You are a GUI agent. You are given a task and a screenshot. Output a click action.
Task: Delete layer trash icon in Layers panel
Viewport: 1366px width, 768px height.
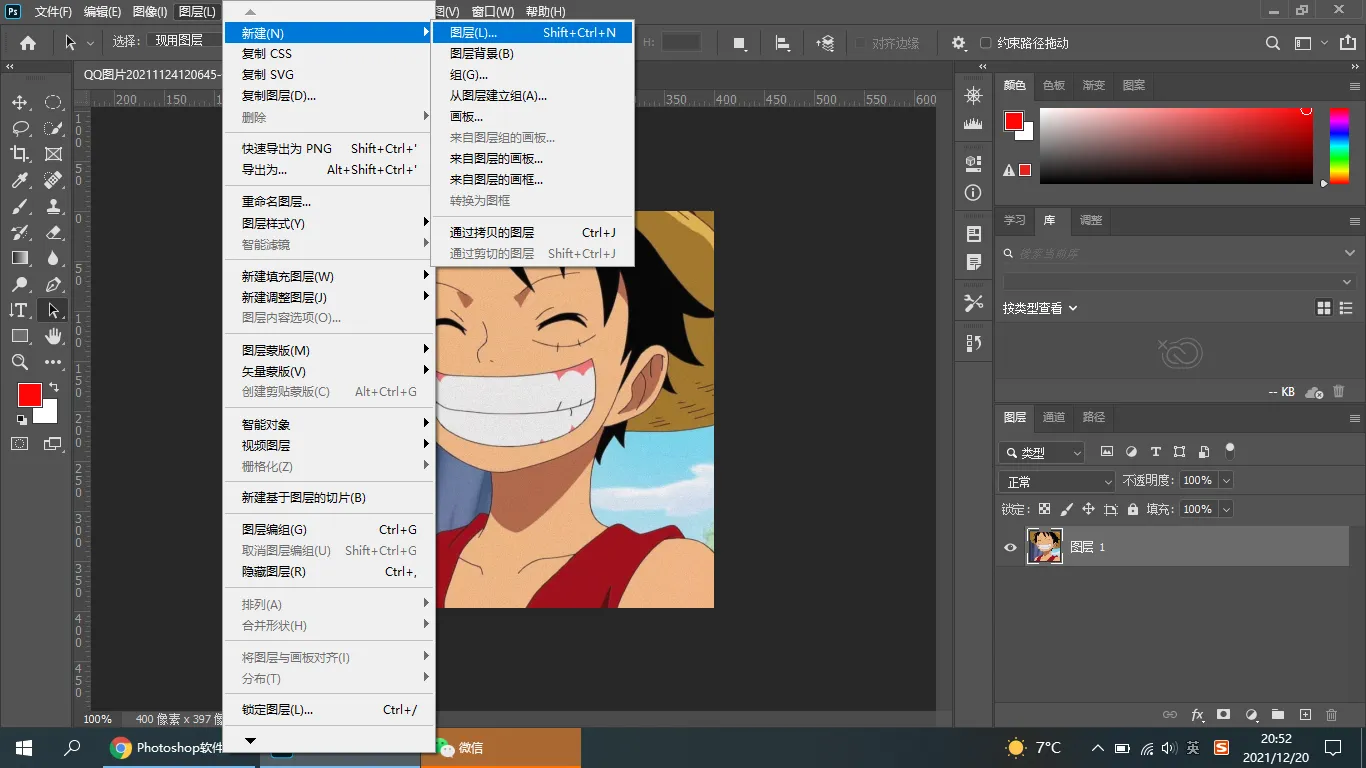pyautogui.click(x=1331, y=715)
